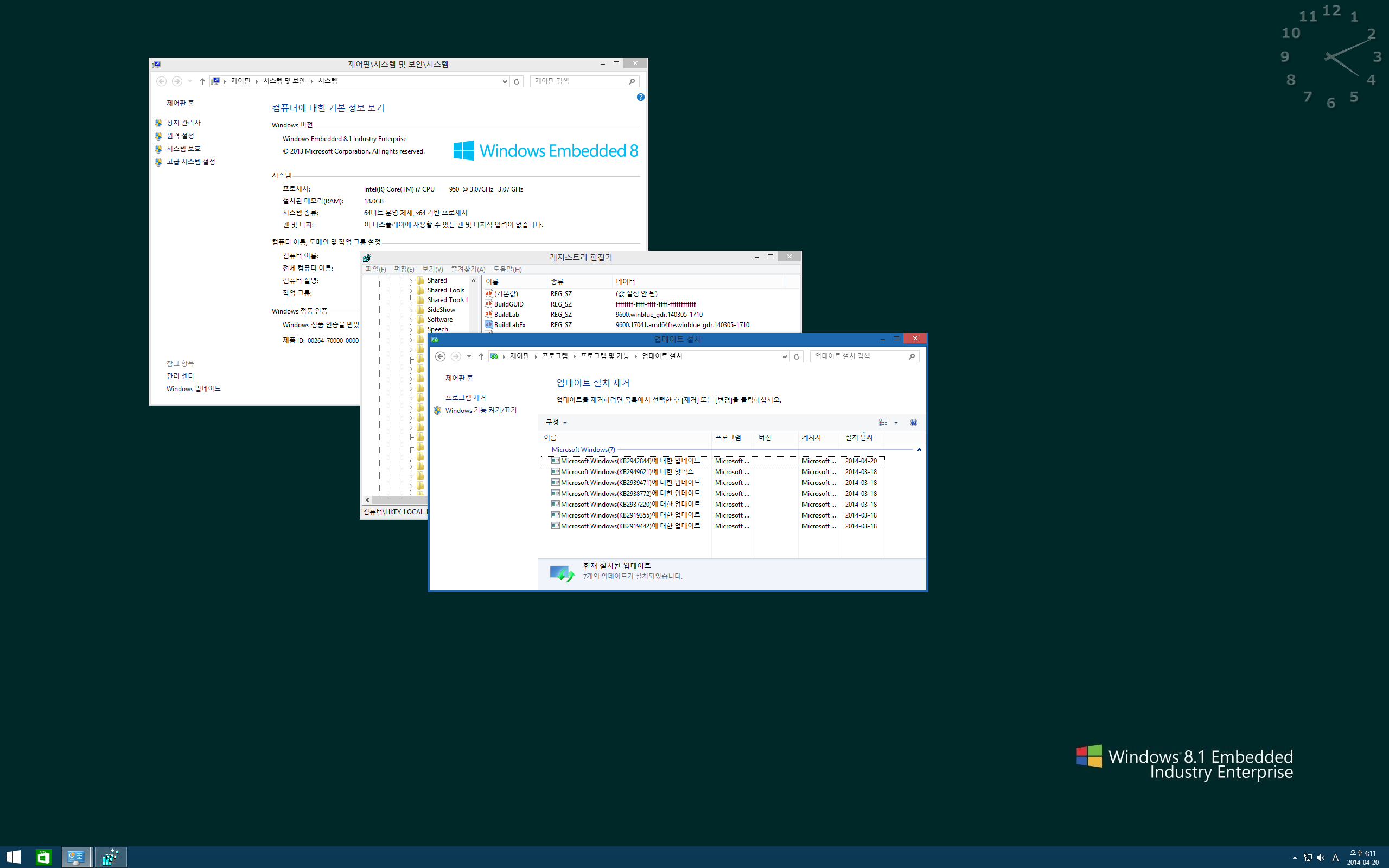Select update KB2938772
The height and width of the screenshot is (868, 1389).
pos(713,494)
